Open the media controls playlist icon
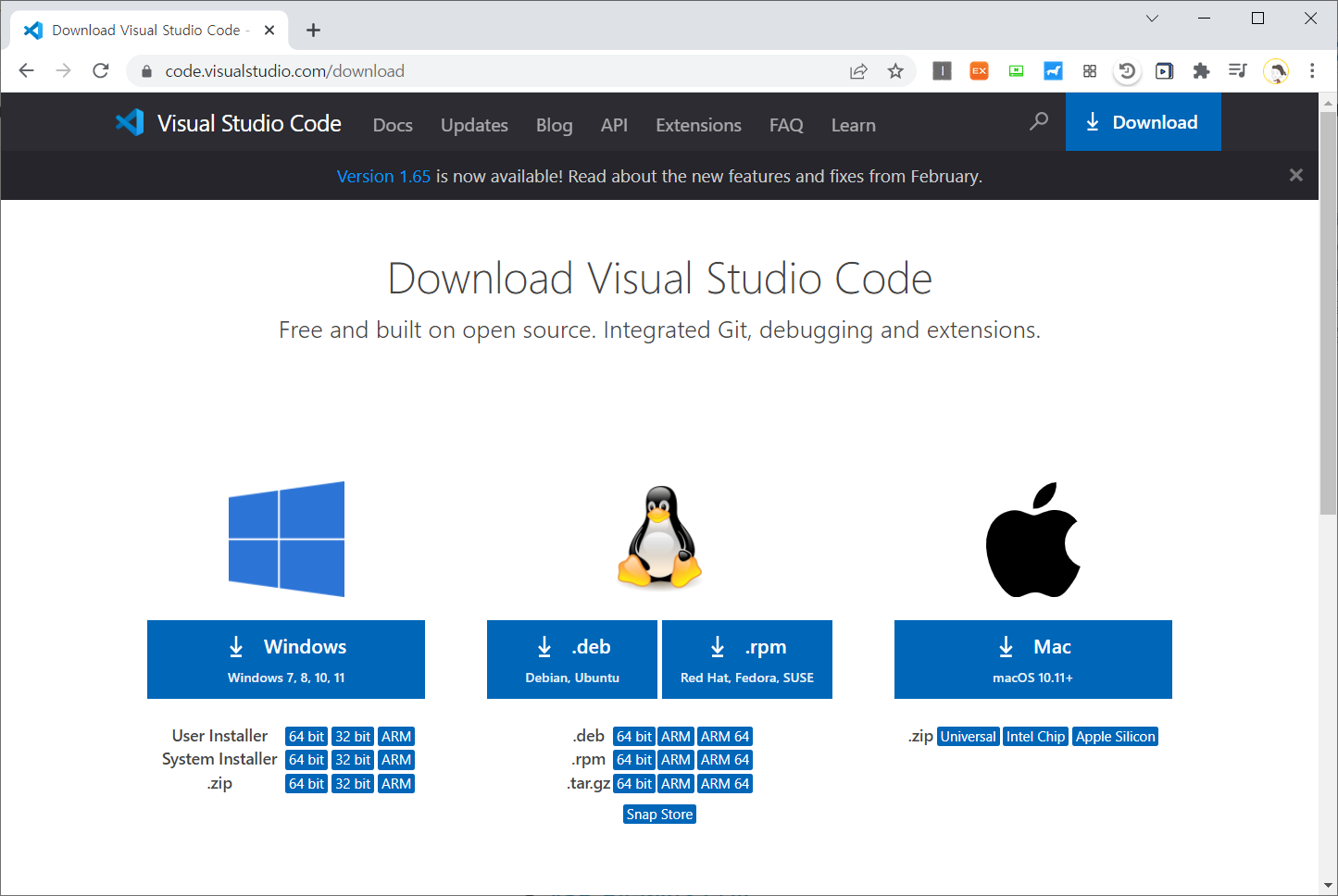The height and width of the screenshot is (896, 1338). point(1238,70)
